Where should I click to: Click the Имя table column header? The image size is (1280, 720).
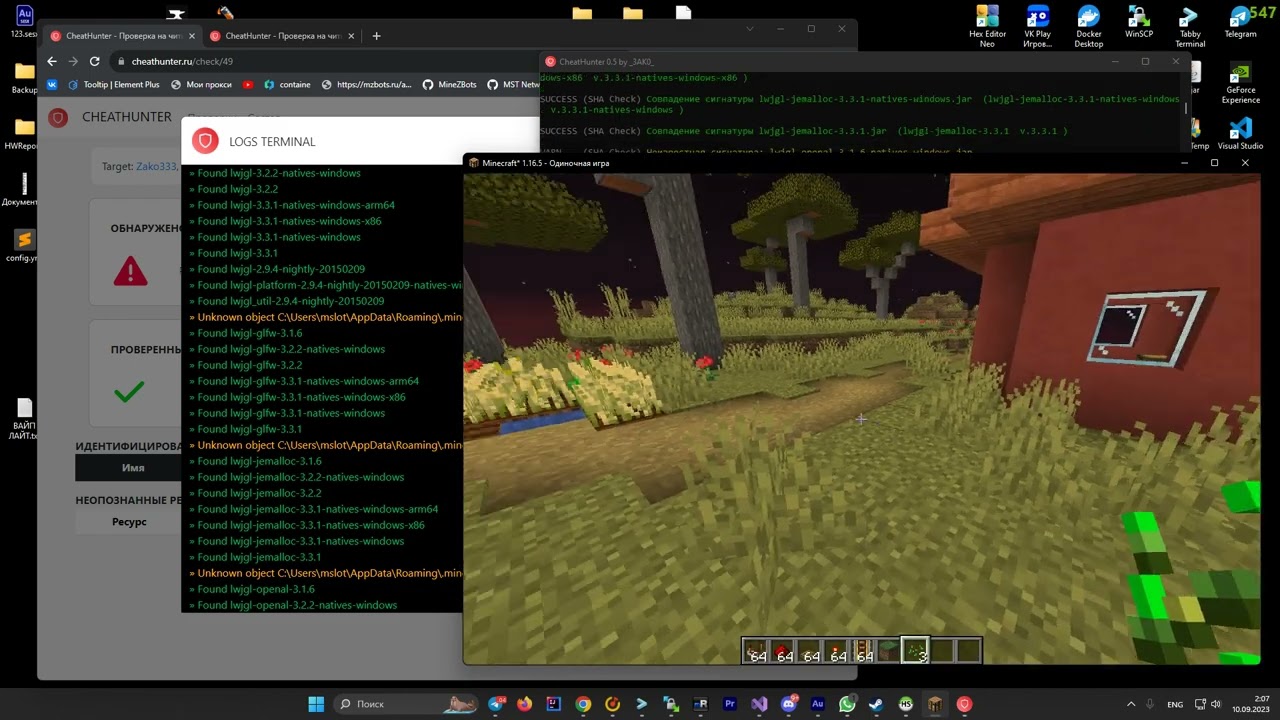[133, 468]
